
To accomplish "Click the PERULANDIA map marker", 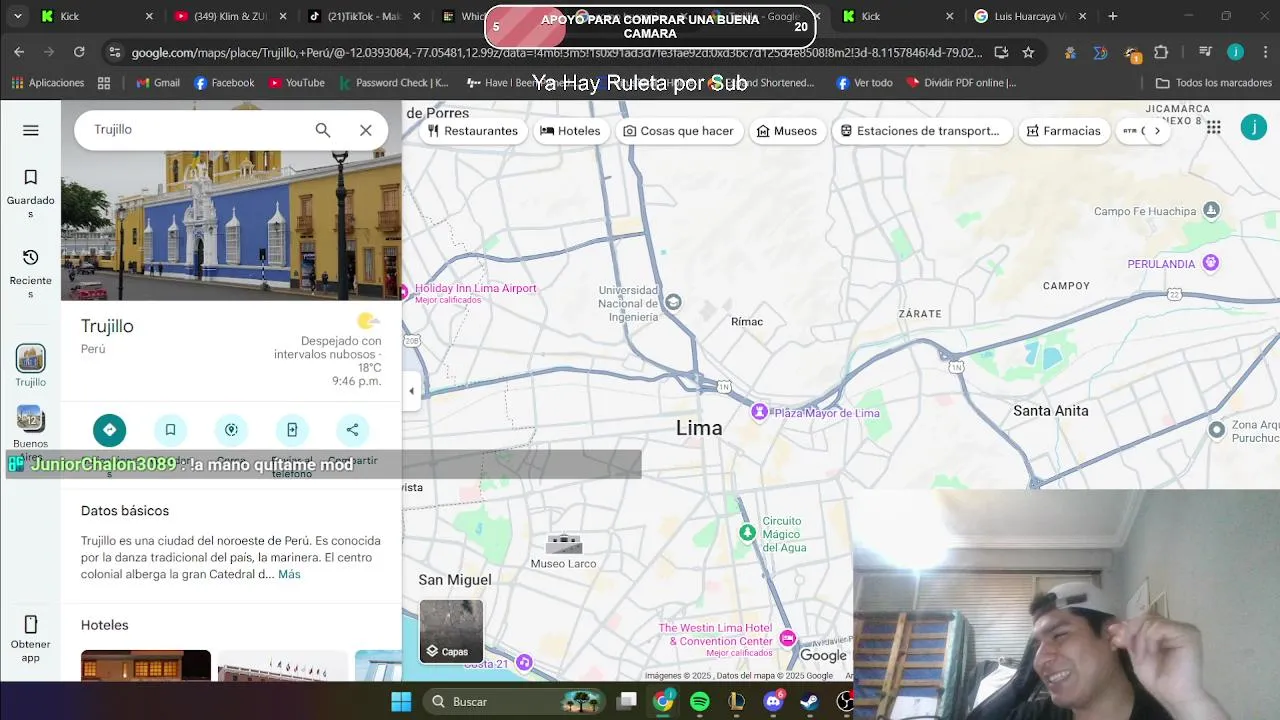I will 1211,263.
